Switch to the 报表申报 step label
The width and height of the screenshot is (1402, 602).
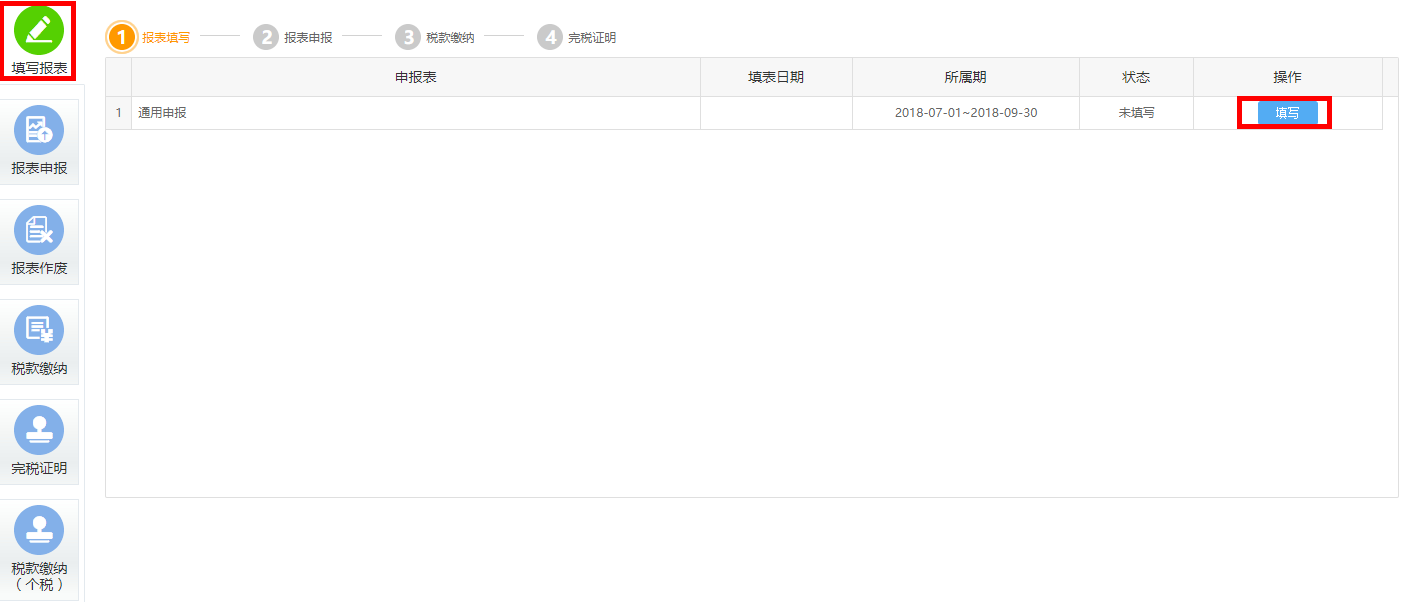point(308,38)
